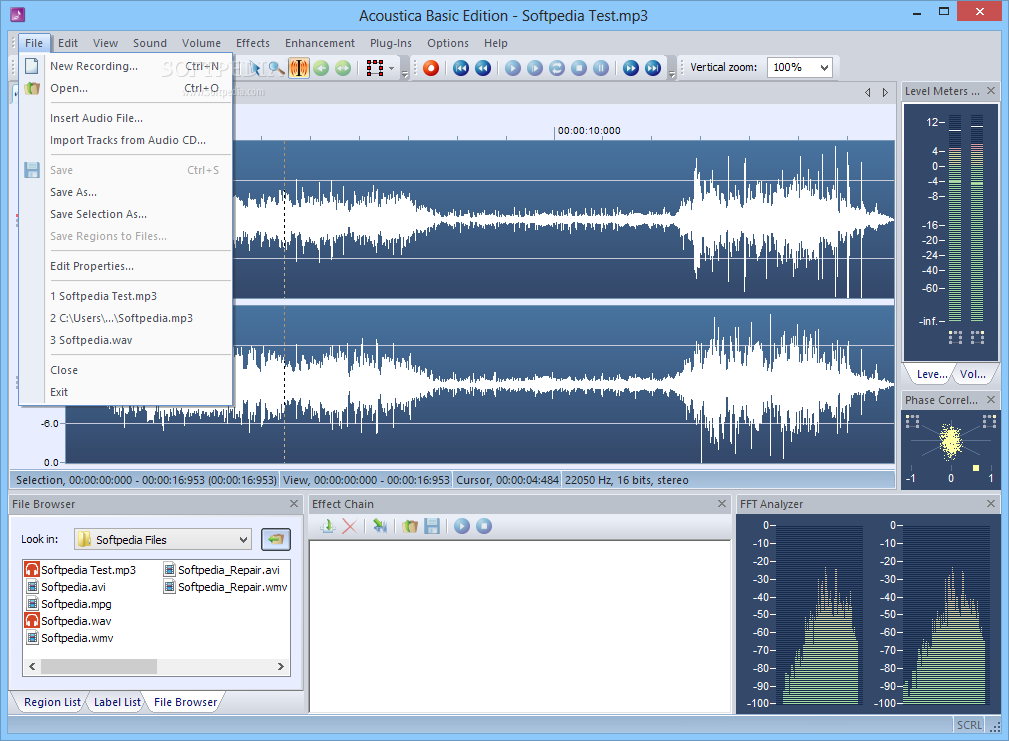Close the Phase Correlation panel

(x=991, y=399)
